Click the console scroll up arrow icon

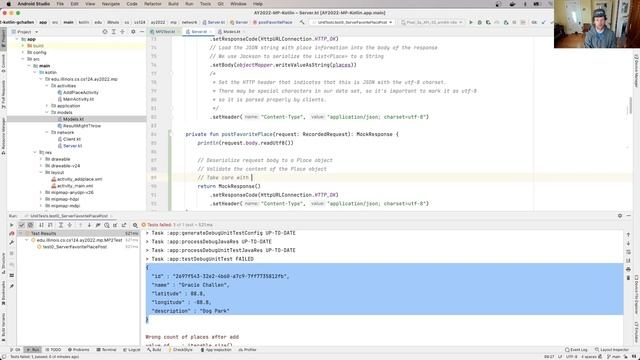pos(628,235)
